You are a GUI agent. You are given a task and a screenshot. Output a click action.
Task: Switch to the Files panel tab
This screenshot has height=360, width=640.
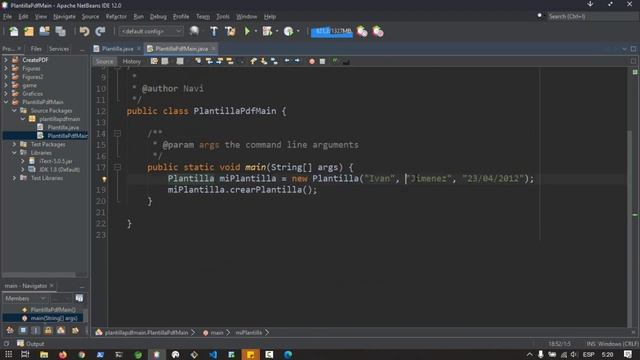36,49
